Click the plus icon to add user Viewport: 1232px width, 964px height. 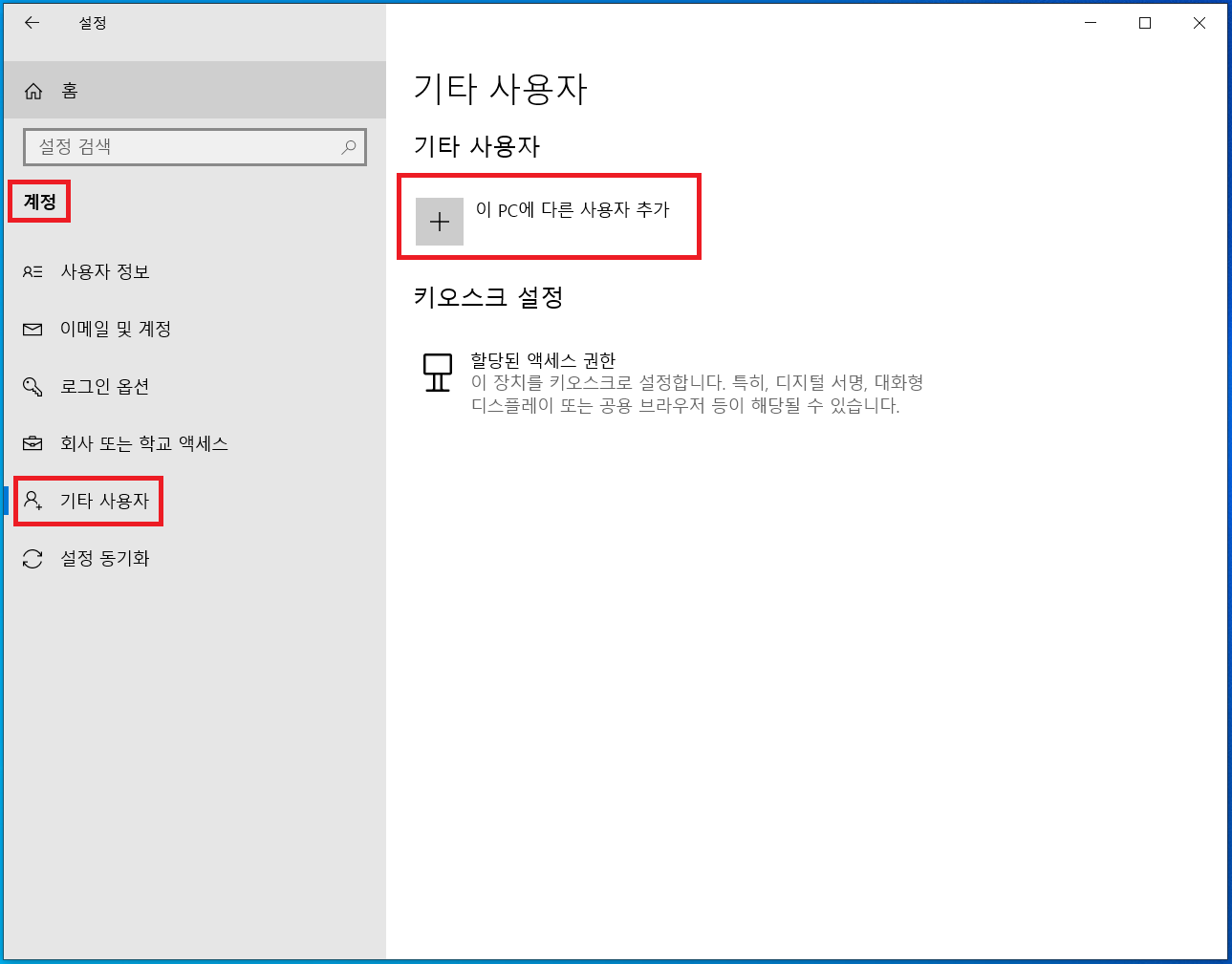[440, 222]
